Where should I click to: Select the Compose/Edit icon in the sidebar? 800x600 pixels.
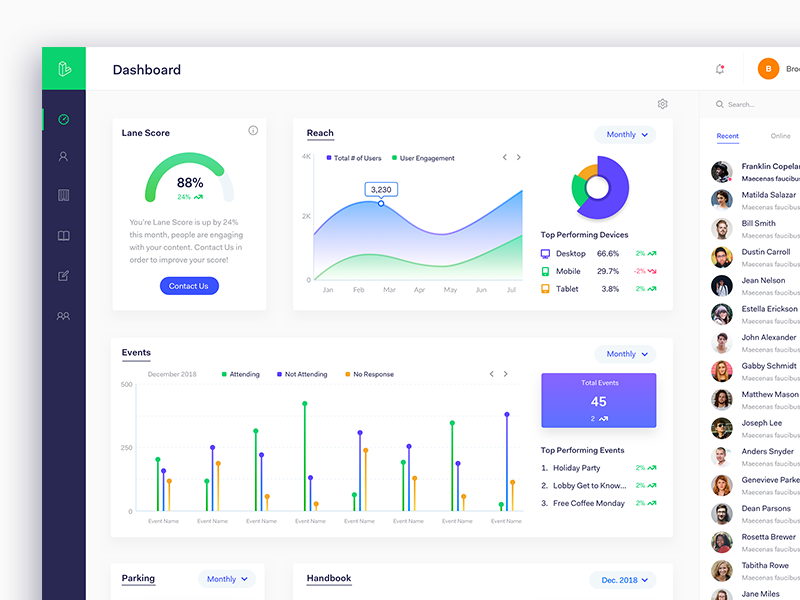tap(63, 275)
